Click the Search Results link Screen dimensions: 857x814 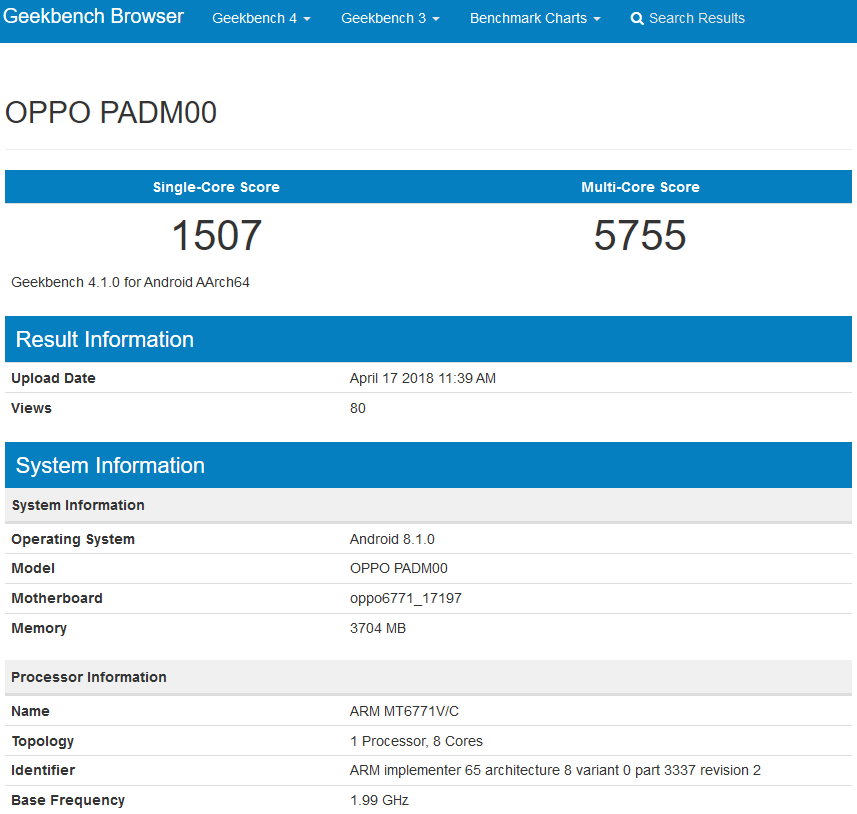tap(688, 19)
